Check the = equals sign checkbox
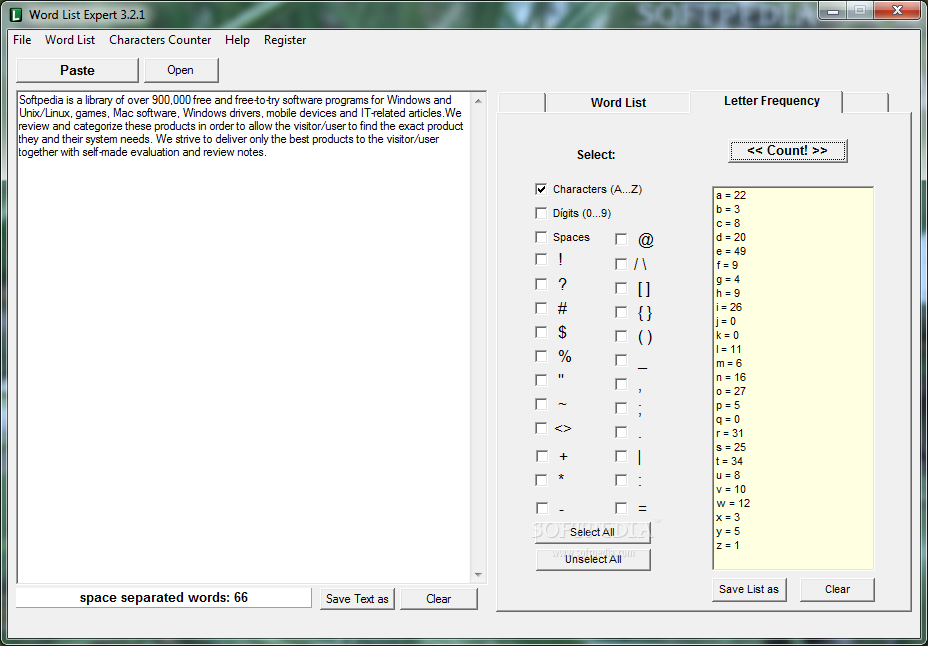928x646 pixels. tap(621, 508)
